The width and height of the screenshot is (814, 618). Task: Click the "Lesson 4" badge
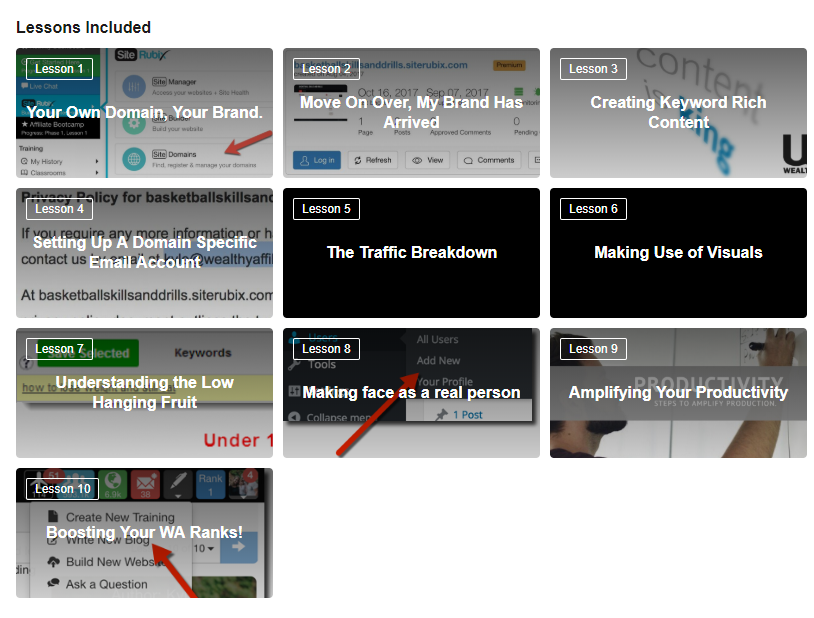tap(59, 209)
